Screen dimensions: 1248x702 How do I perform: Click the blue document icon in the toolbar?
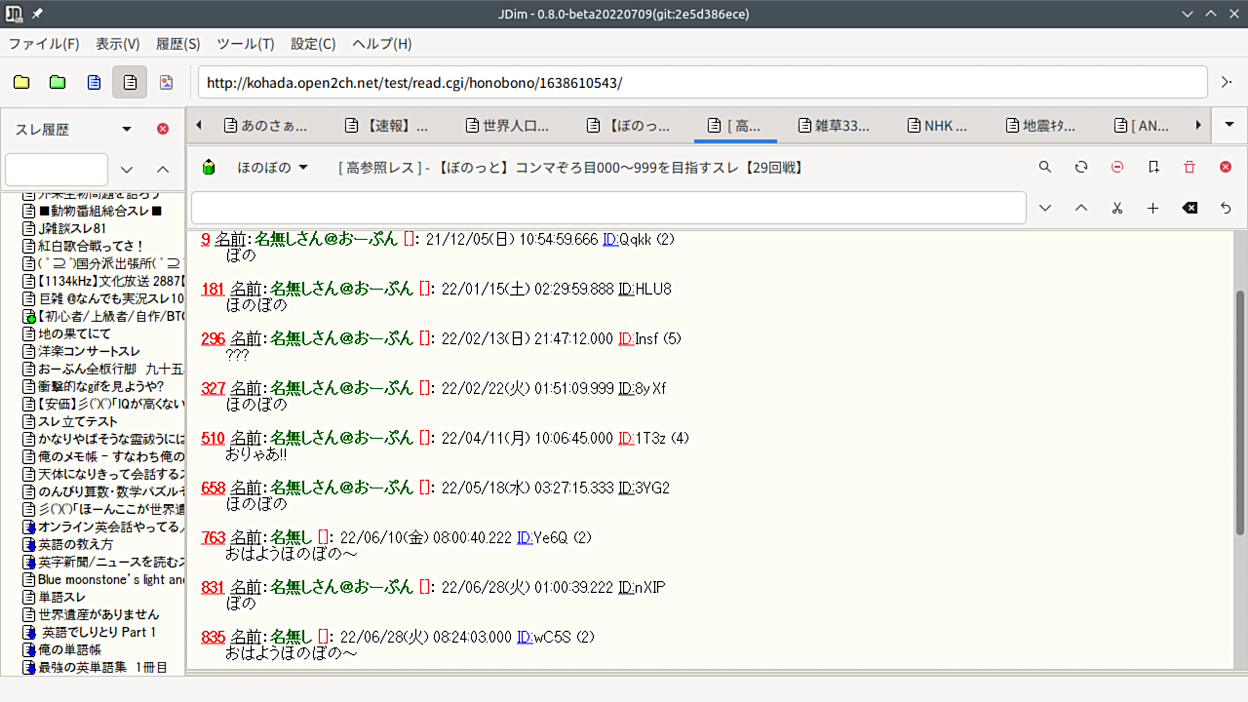pos(94,82)
